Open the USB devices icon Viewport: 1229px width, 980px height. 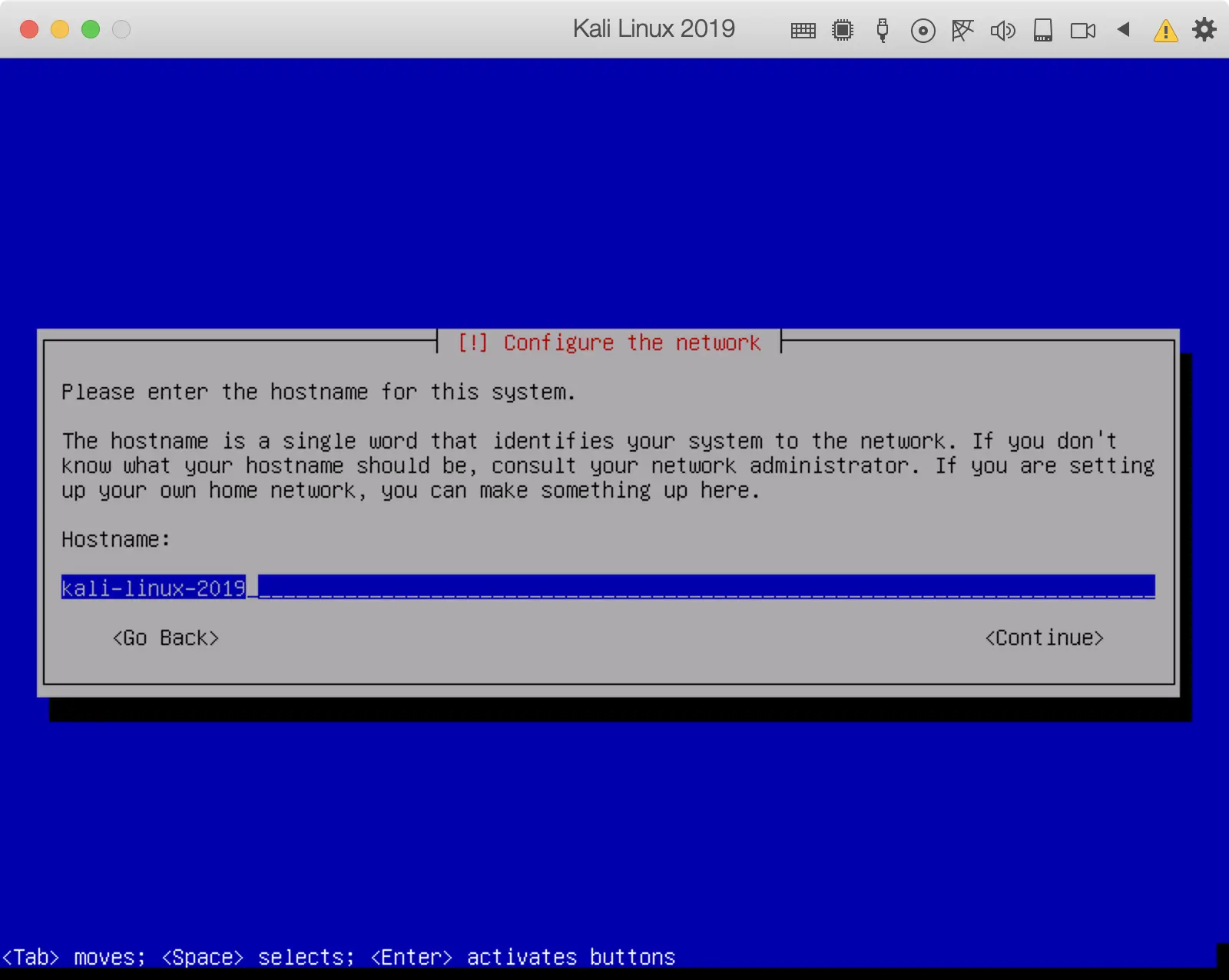point(883,31)
